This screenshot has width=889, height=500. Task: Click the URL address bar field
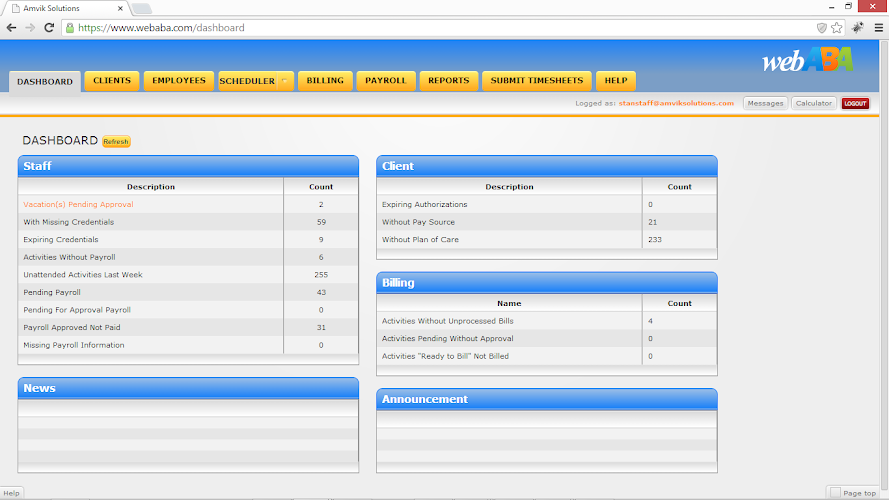[440, 28]
